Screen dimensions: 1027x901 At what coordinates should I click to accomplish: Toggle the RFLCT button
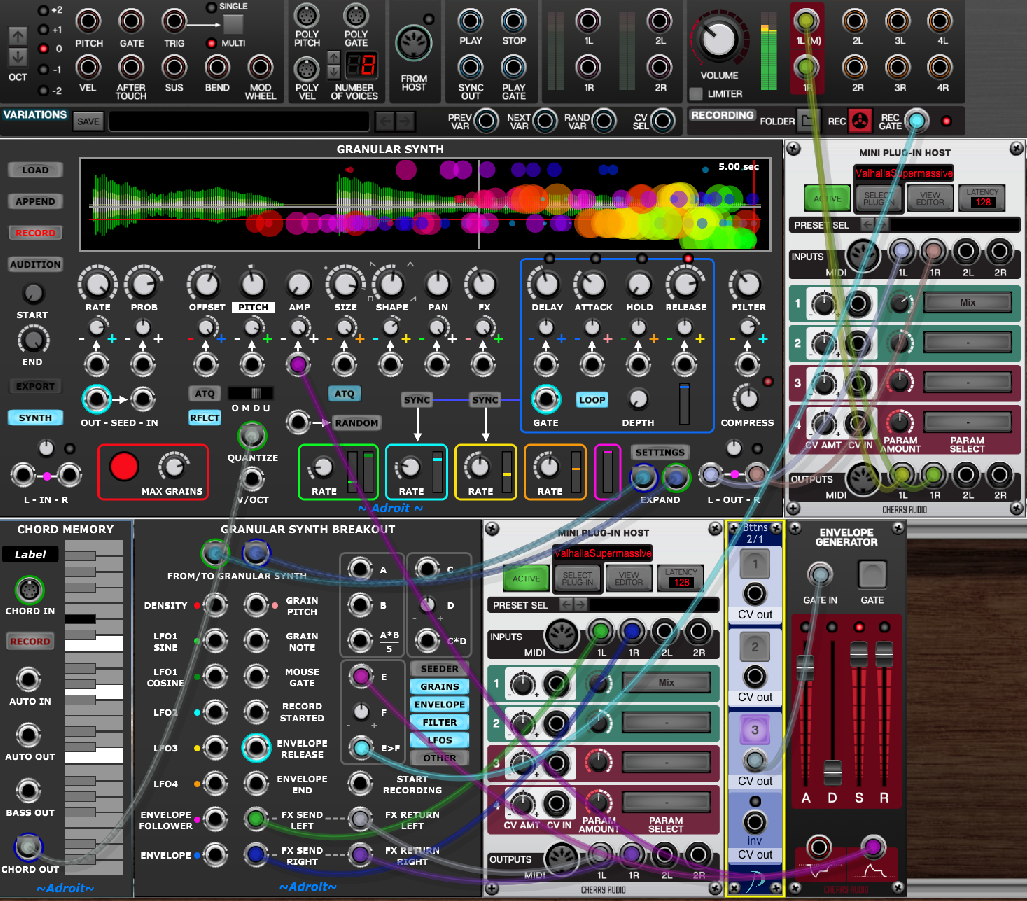point(204,418)
